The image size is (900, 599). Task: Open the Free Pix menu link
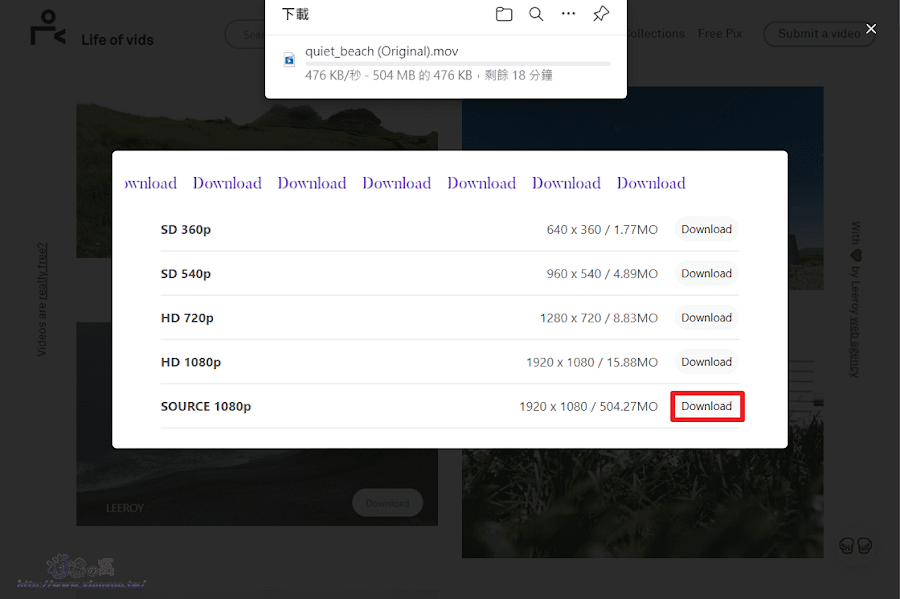[720, 34]
